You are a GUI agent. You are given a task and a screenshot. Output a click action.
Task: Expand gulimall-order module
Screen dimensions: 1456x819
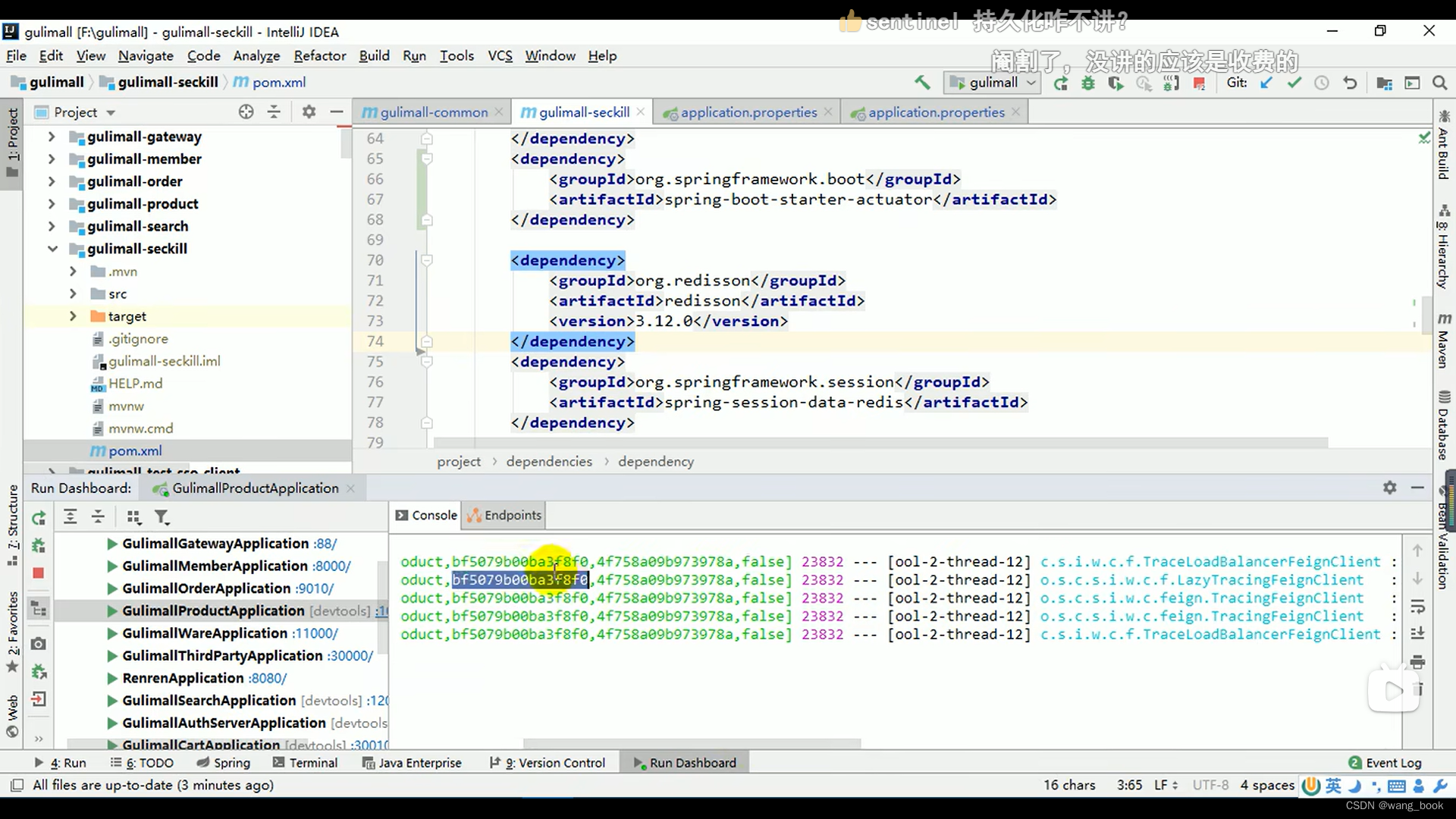52,181
